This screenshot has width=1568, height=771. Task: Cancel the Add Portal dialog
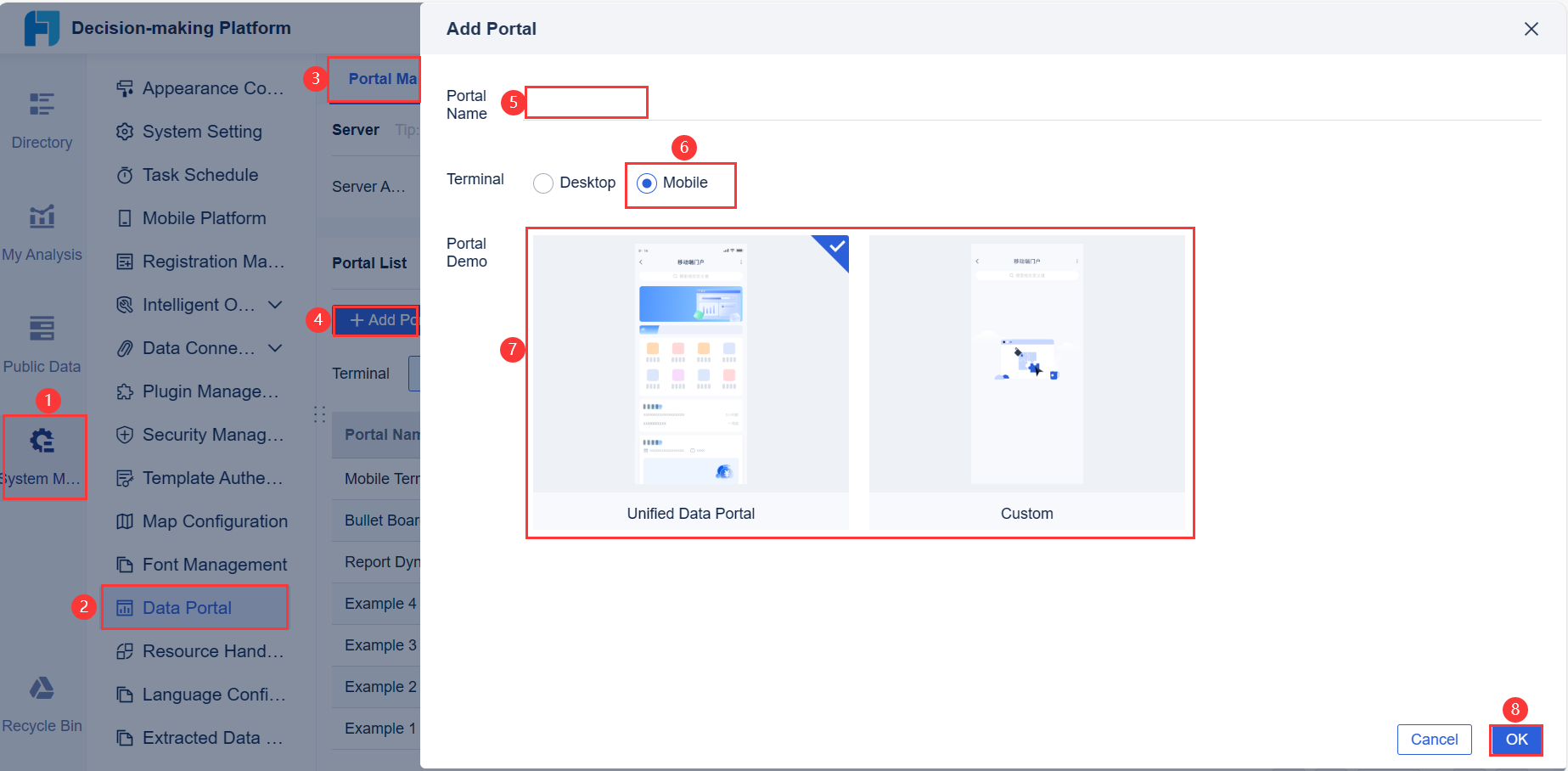click(1434, 740)
